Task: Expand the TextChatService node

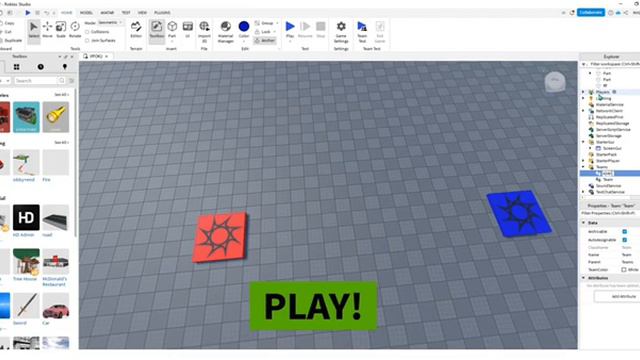Action: [x=583, y=192]
